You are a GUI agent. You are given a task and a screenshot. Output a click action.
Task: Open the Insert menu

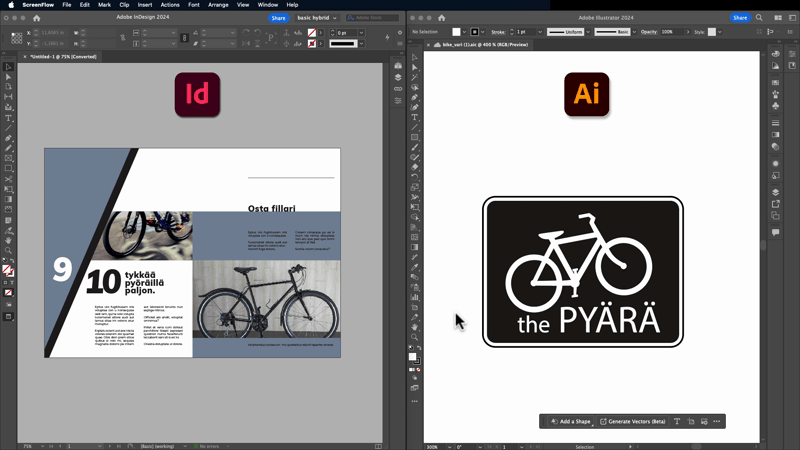(145, 5)
